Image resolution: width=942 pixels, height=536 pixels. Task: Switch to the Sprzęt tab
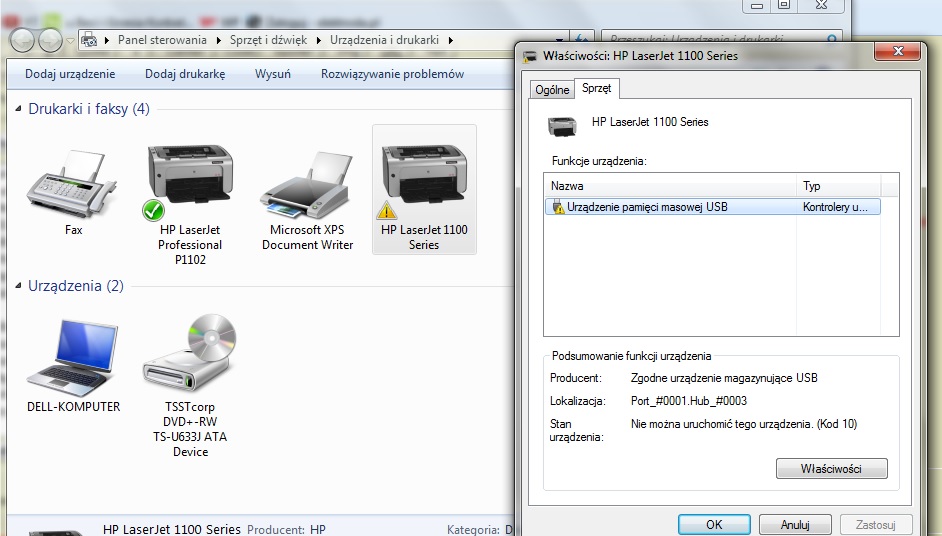[x=597, y=88]
